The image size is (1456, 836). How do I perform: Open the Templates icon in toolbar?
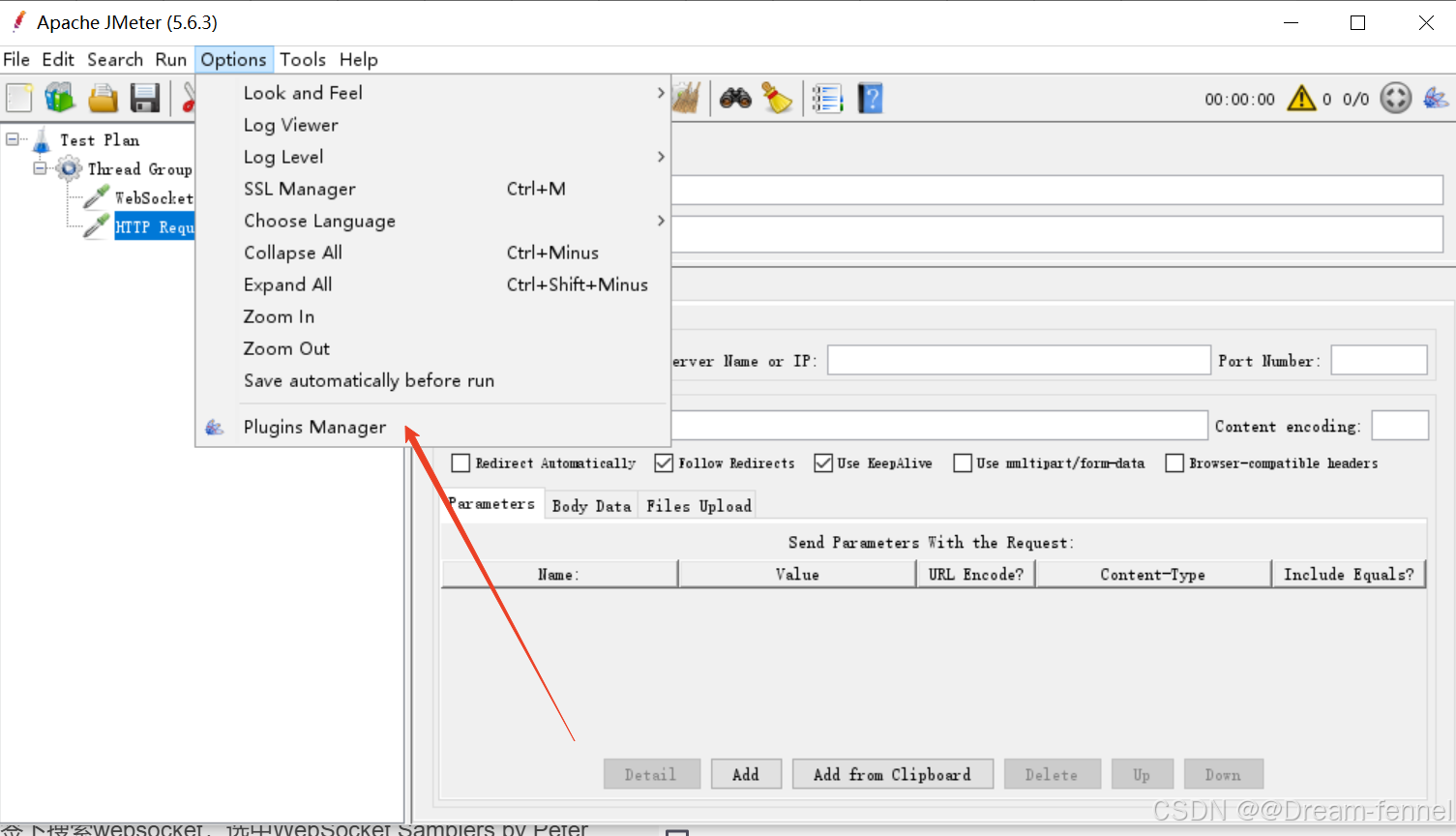[60, 98]
